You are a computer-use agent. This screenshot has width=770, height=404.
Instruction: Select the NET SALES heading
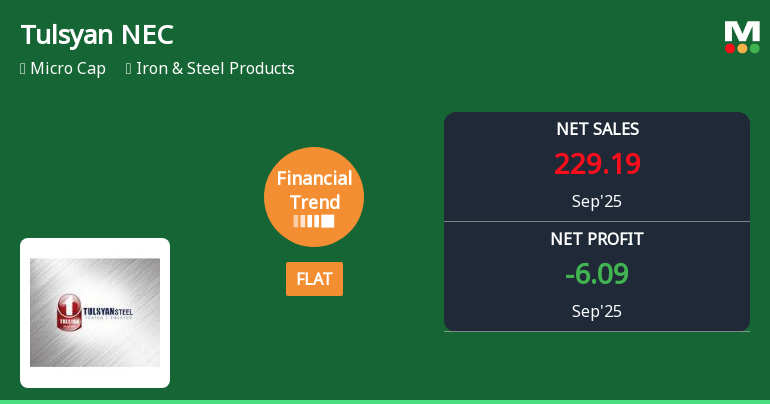point(597,129)
